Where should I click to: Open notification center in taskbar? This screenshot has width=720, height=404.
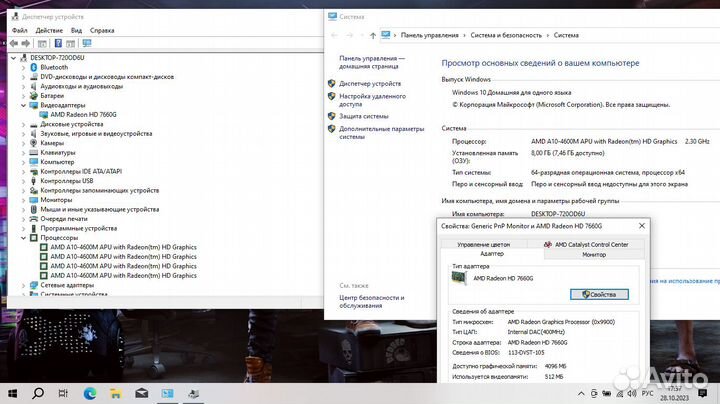(702, 393)
